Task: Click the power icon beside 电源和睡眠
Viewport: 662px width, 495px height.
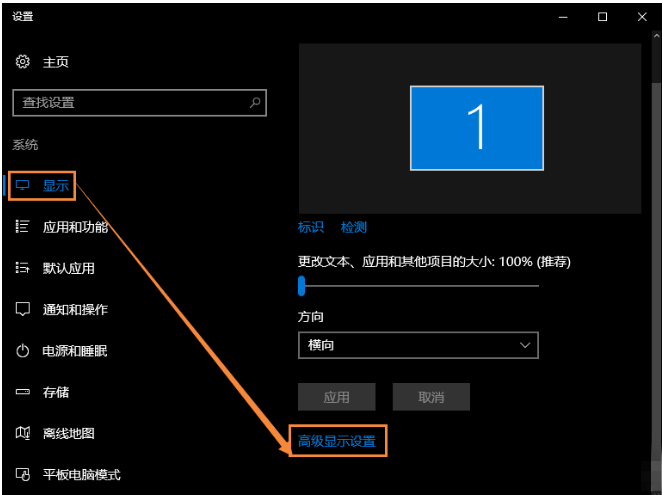Action: [23, 351]
